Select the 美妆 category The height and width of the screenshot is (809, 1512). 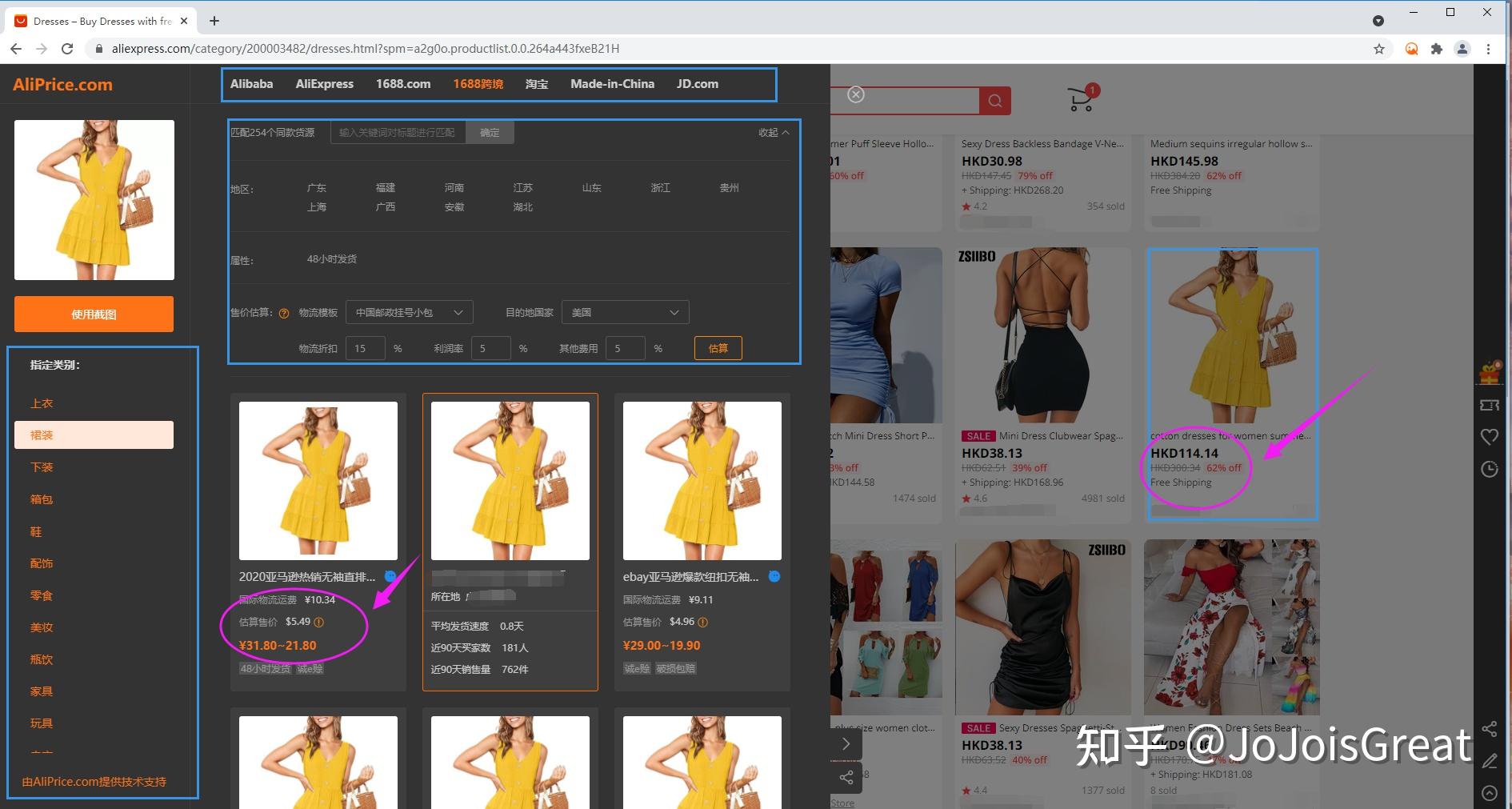pyautogui.click(x=42, y=627)
